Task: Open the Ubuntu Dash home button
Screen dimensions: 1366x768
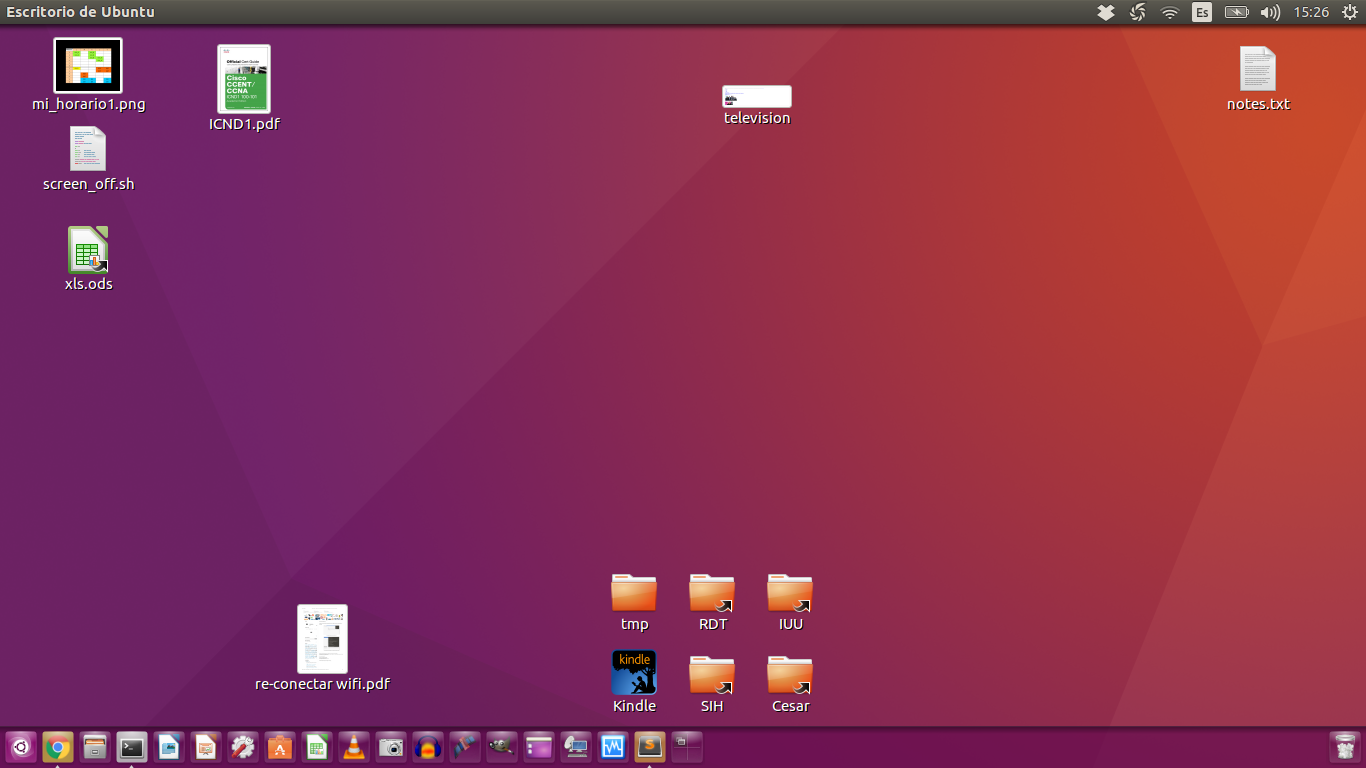Action: tap(22, 747)
